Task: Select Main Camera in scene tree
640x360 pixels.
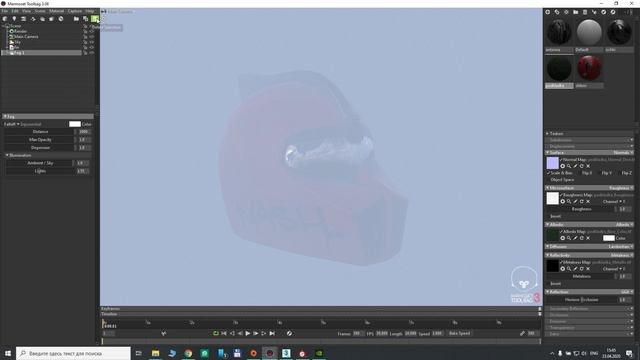Action: pos(26,36)
